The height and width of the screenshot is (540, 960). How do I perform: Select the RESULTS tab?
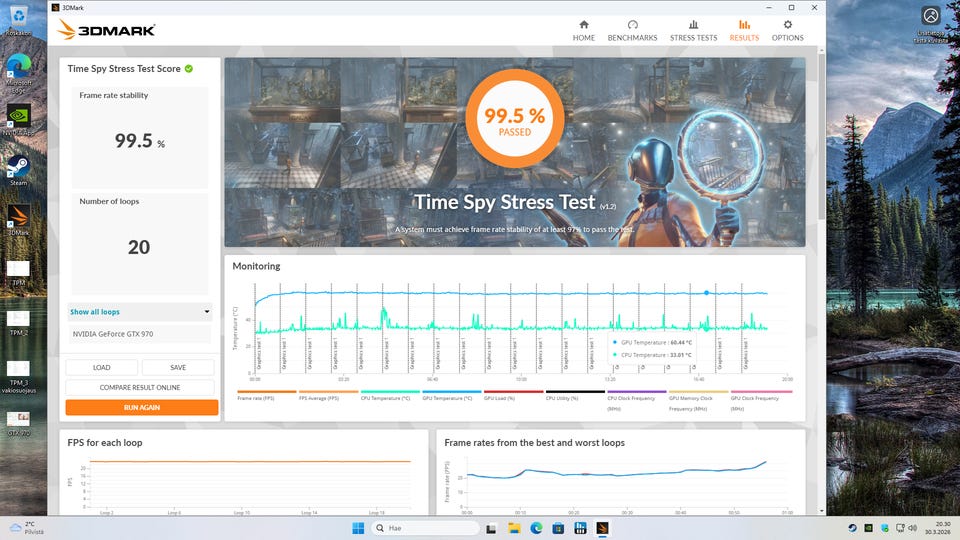point(744,31)
